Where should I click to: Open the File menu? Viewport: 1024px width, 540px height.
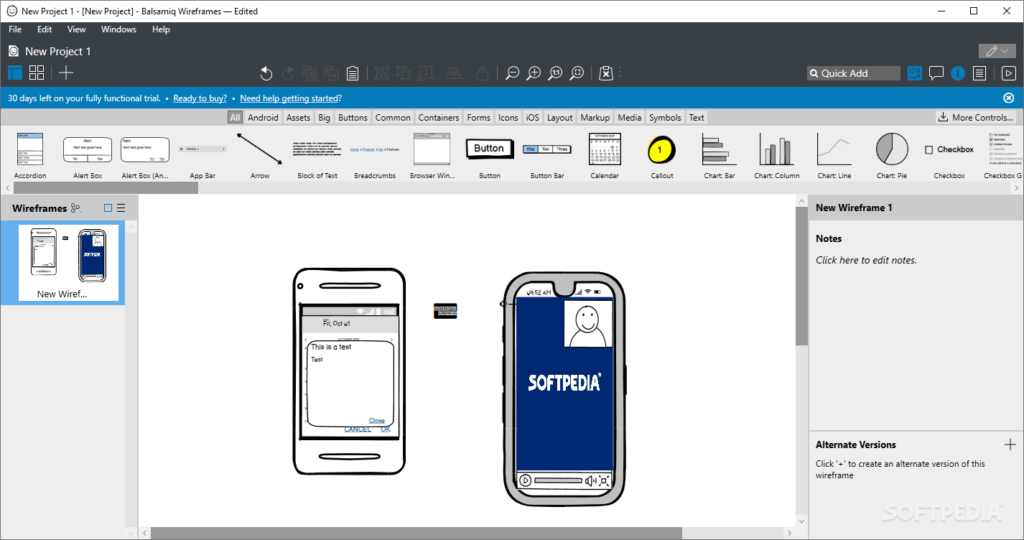[x=15, y=29]
